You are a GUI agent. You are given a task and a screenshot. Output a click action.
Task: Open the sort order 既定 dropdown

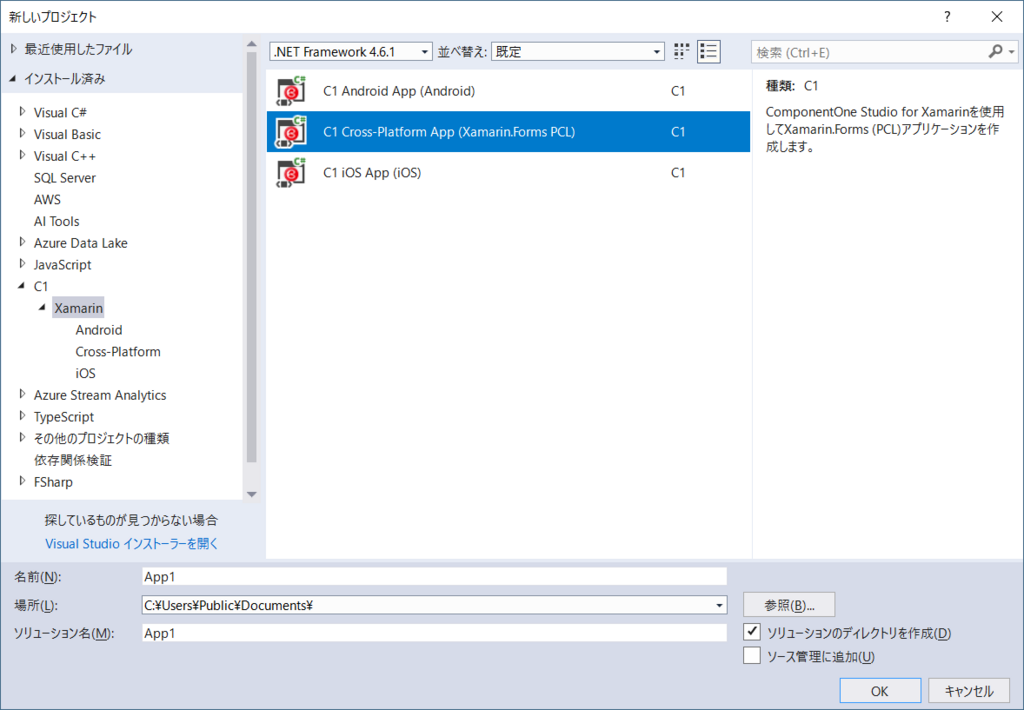click(577, 52)
